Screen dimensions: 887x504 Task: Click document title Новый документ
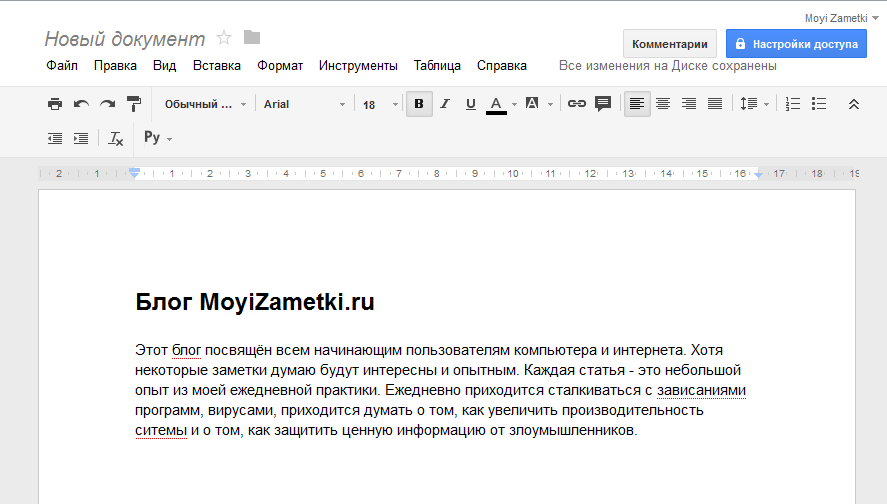tap(124, 38)
